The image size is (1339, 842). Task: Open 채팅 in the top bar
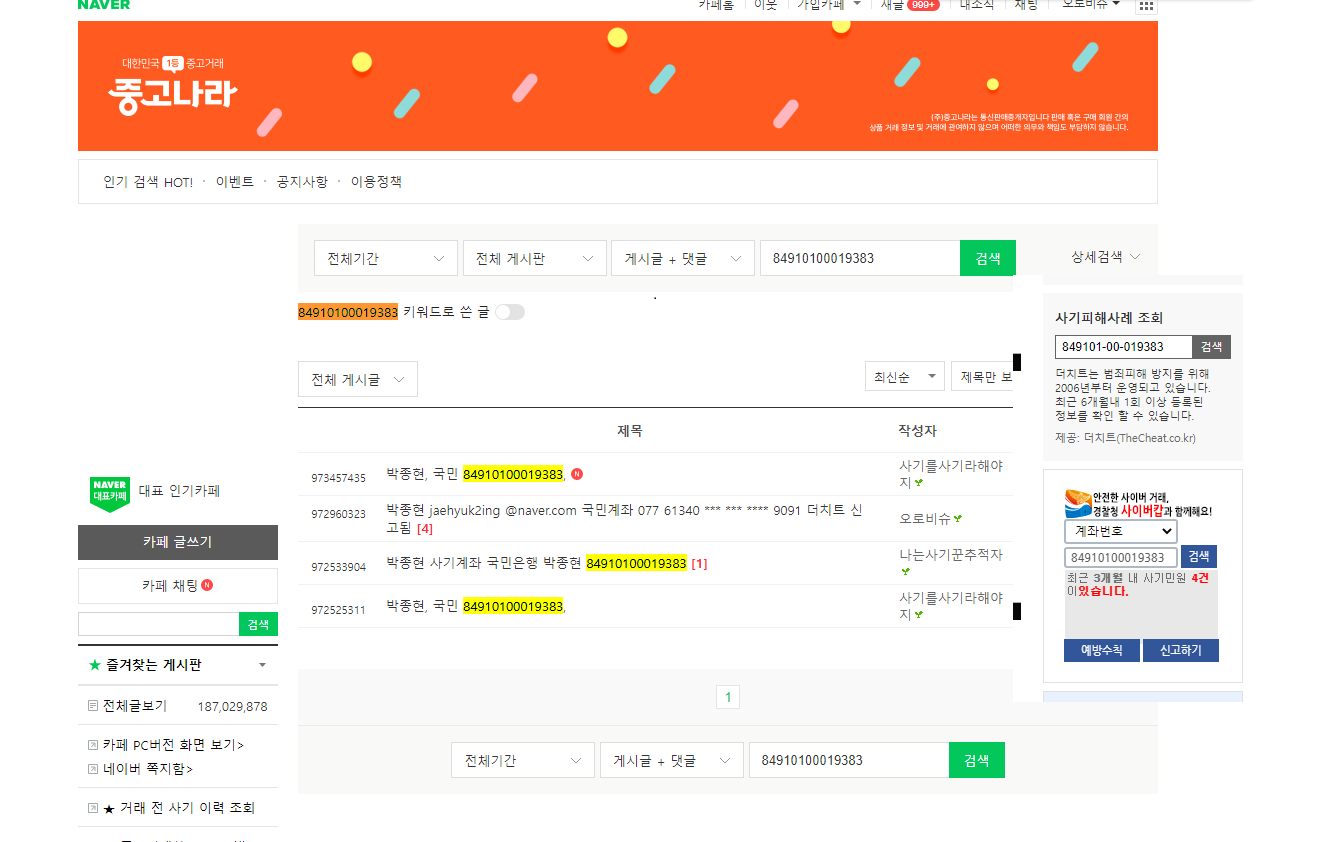coord(1026,4)
